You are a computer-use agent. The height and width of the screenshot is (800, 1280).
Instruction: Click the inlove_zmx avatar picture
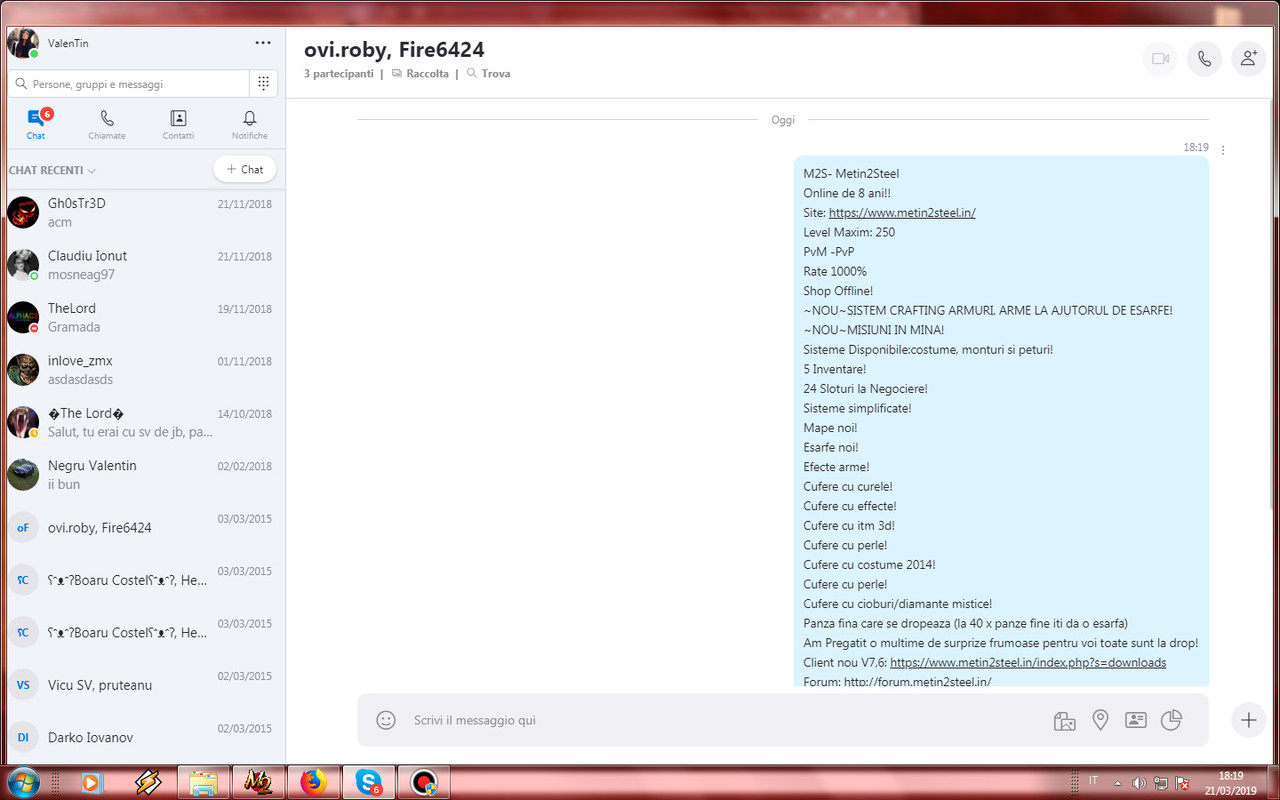coord(23,370)
